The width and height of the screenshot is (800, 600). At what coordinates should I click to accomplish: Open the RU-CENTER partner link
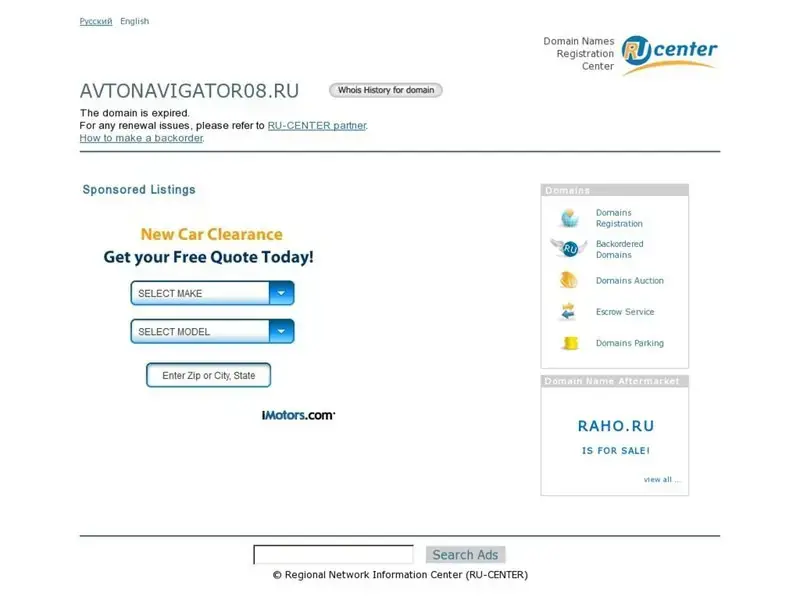[x=316, y=126]
